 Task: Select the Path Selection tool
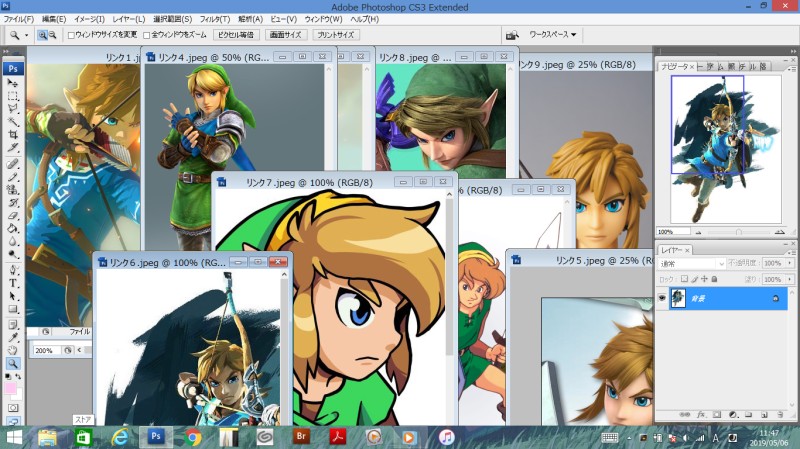point(13,296)
